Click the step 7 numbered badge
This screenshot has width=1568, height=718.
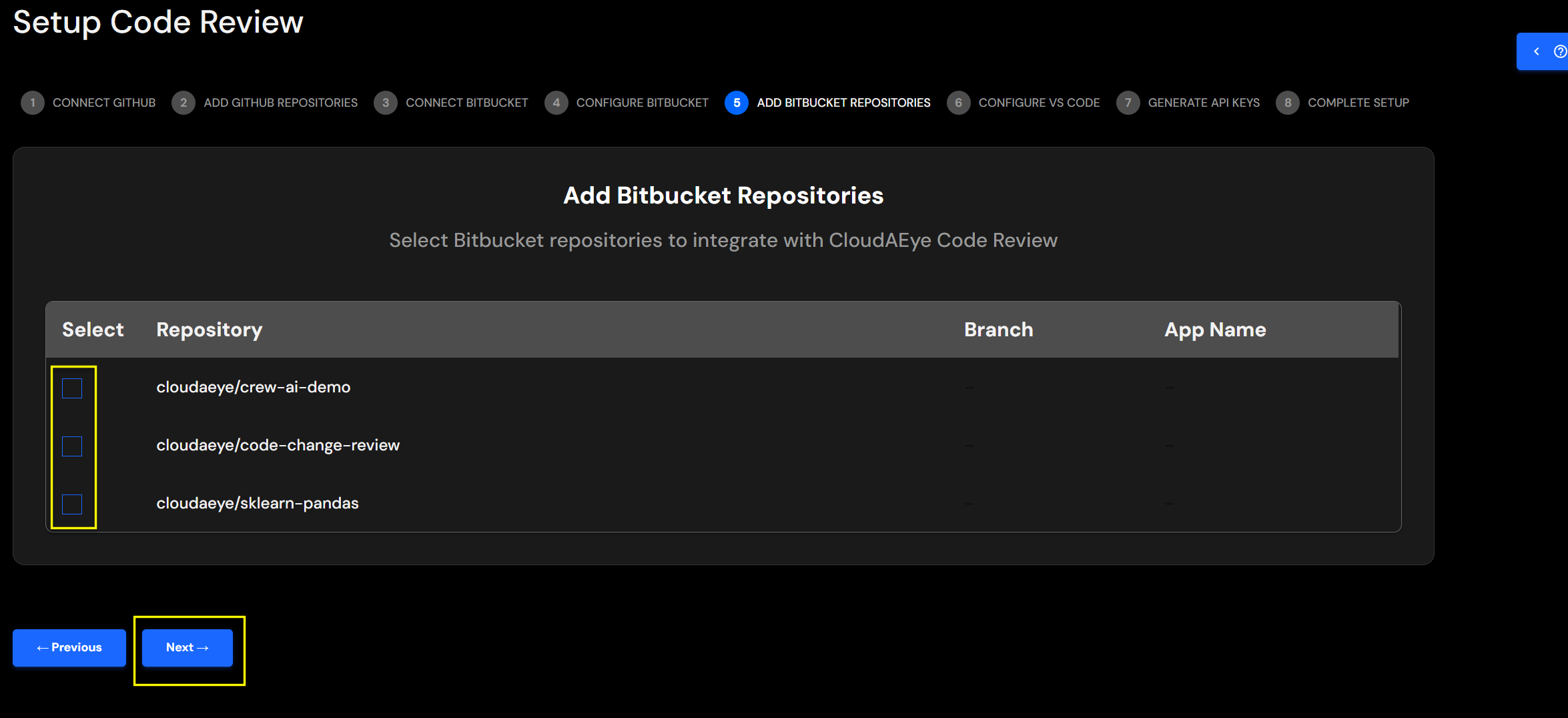point(1128,102)
